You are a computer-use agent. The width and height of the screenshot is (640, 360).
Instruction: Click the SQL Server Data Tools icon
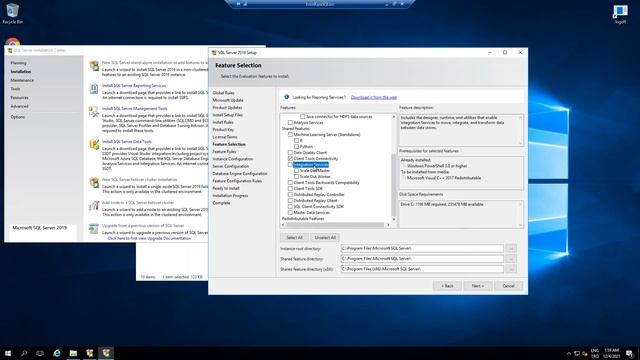94,144
